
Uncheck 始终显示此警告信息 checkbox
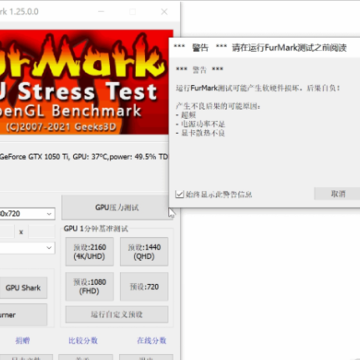coord(179,194)
